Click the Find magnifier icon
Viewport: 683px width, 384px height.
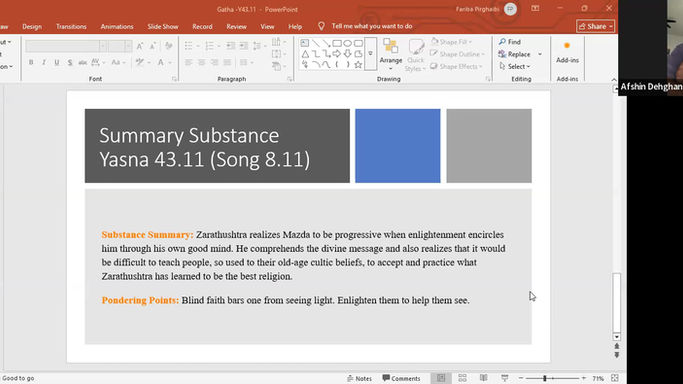502,42
